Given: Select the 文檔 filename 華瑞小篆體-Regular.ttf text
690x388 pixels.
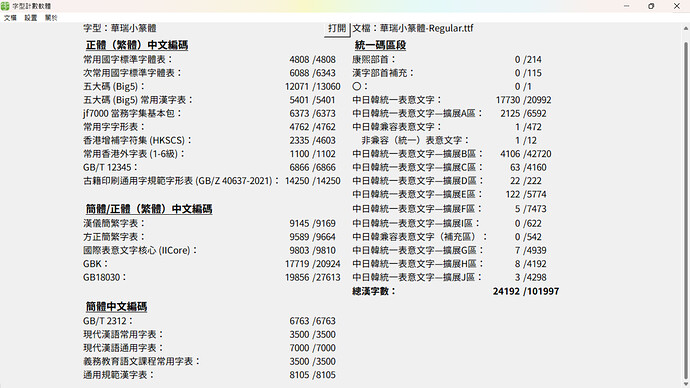Looking at the screenshot, I should 426,28.
